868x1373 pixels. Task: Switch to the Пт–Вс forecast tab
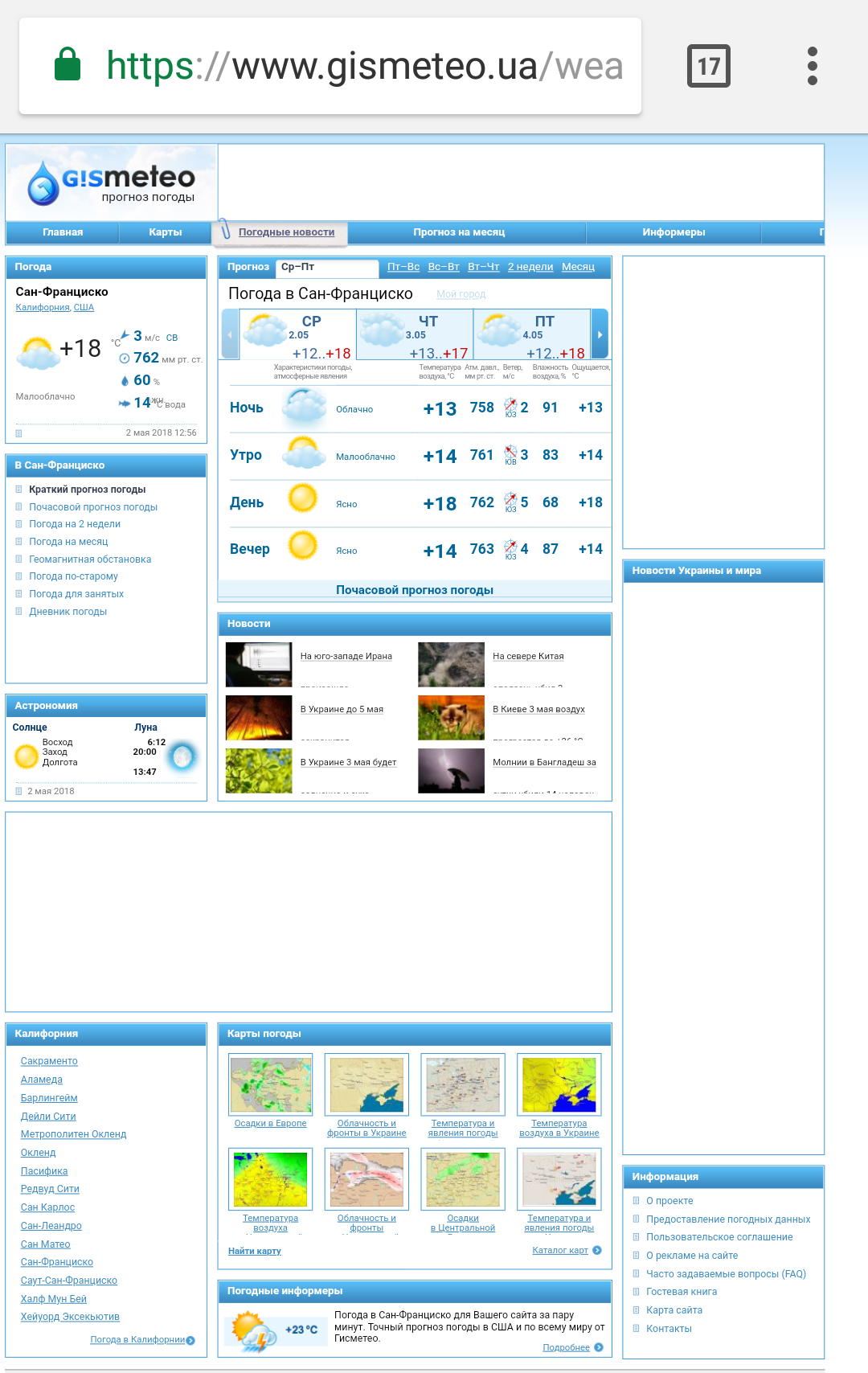coord(403,267)
